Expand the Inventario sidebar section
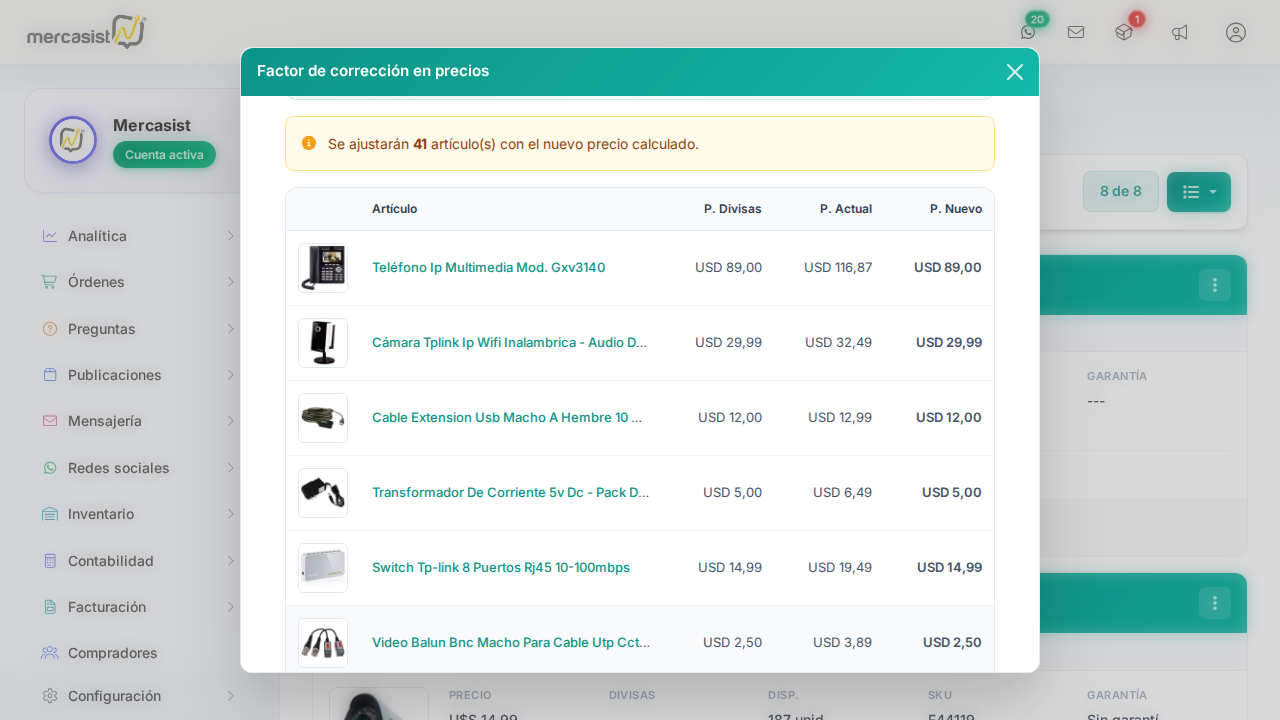This screenshot has height=720, width=1280. (138, 514)
